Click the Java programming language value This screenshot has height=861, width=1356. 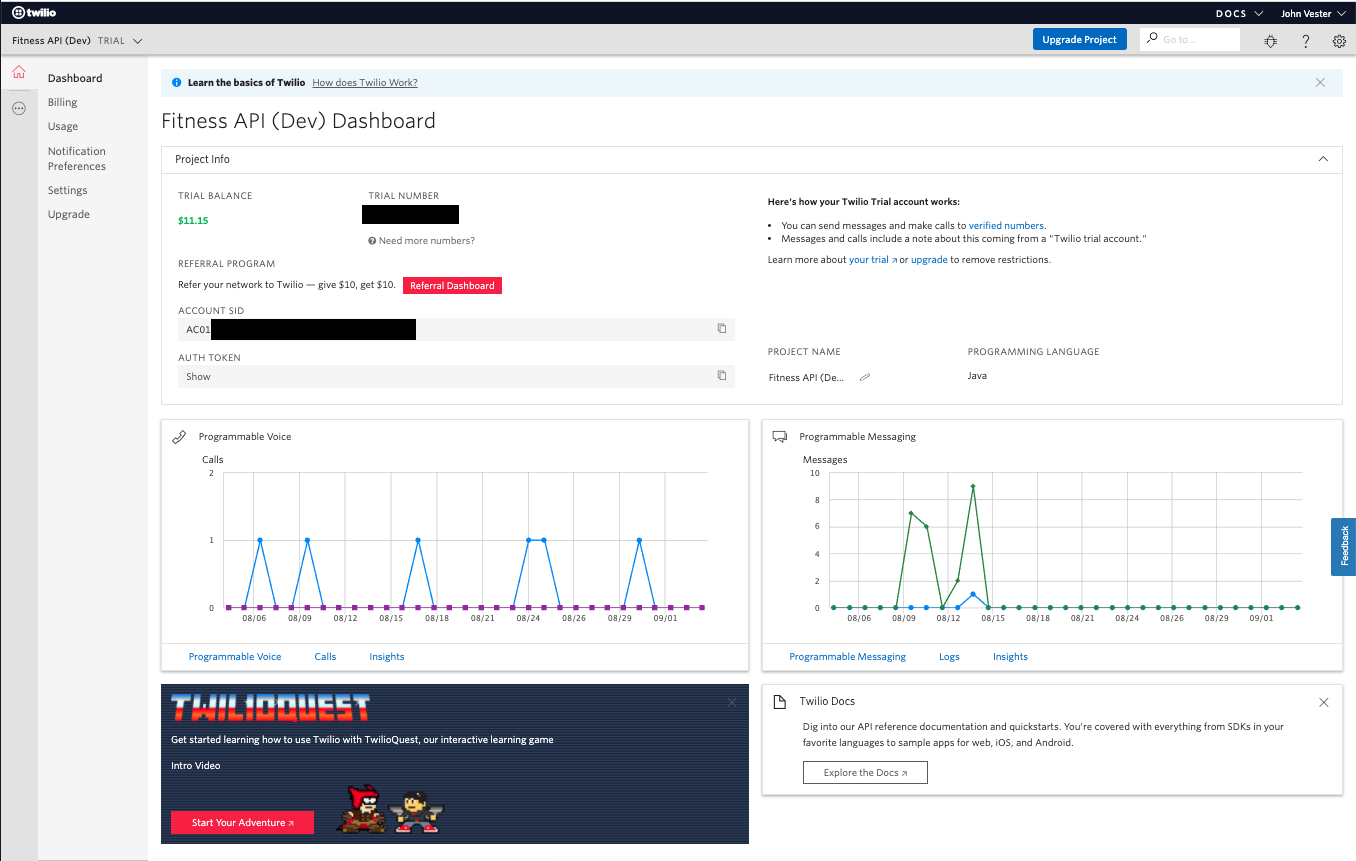pos(977,376)
